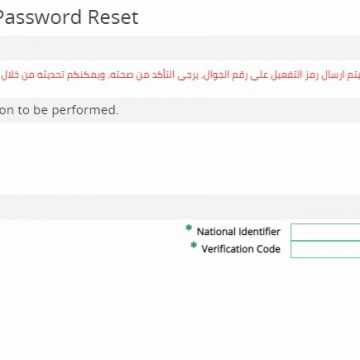Screen dimensions: 360x360
Task: Click the gray section bar above the form
Action: click(180, 207)
